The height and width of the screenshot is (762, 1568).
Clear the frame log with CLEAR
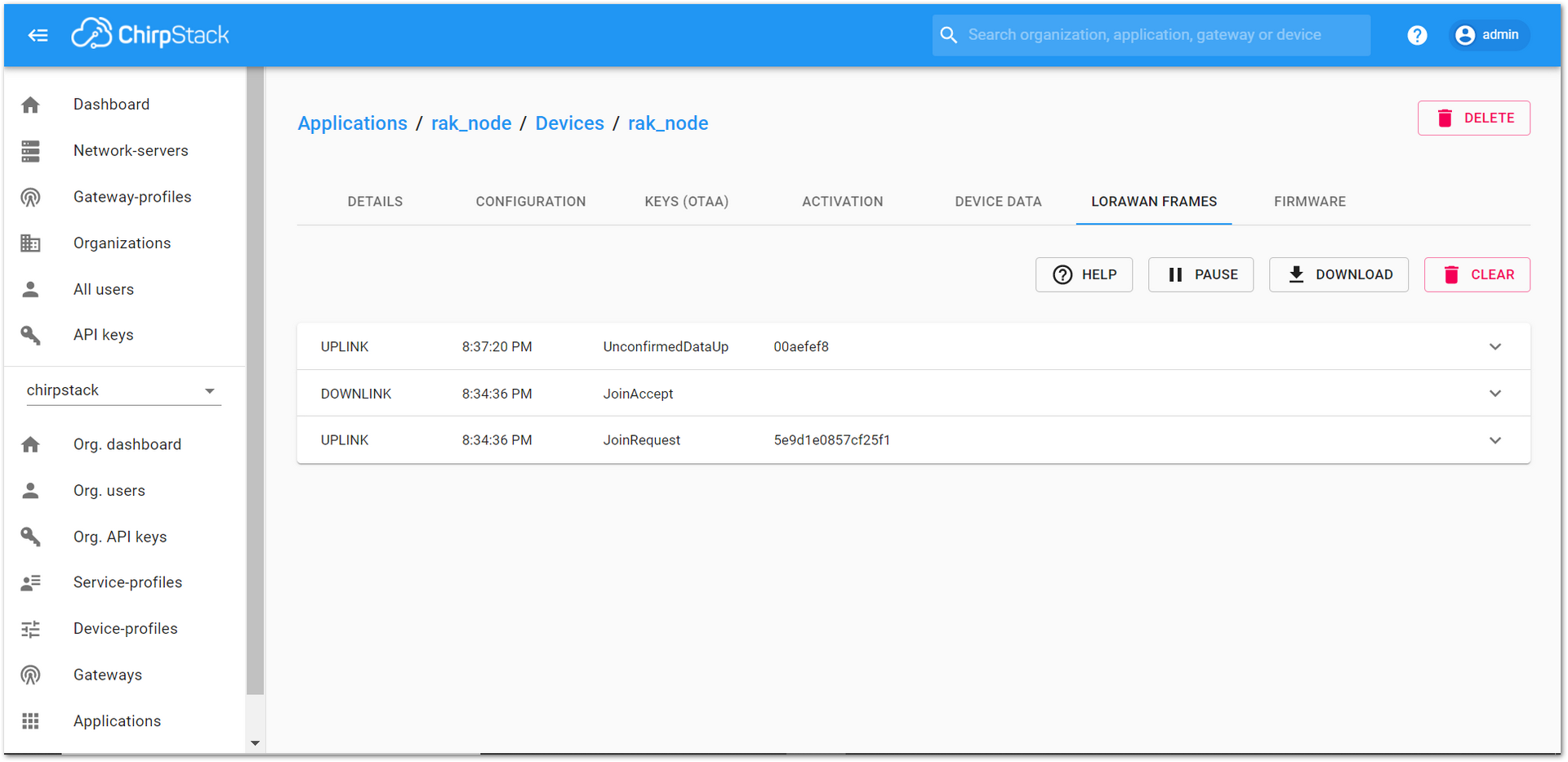[1477, 274]
